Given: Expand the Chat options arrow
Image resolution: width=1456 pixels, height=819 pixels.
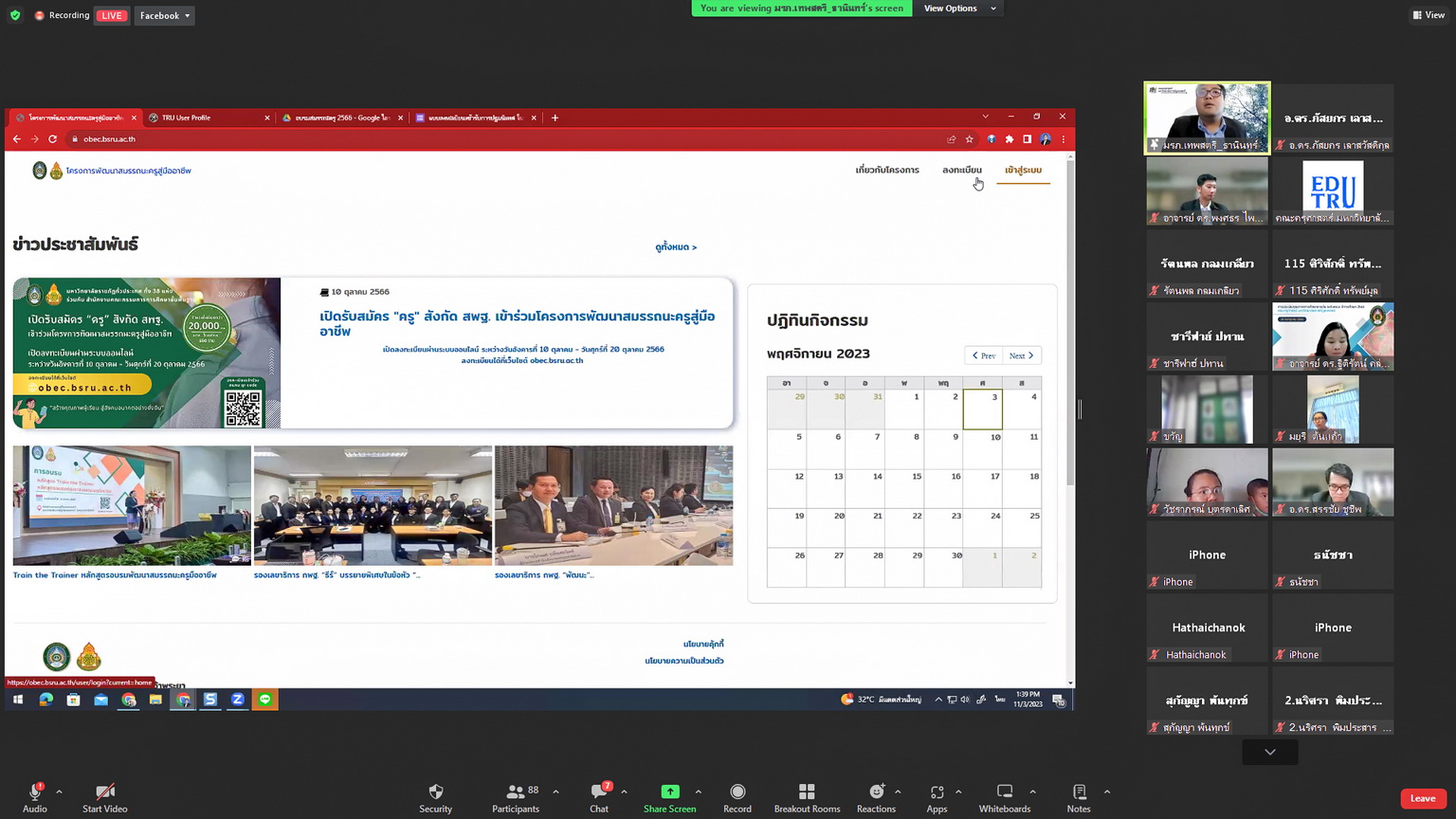Looking at the screenshot, I should 624,792.
